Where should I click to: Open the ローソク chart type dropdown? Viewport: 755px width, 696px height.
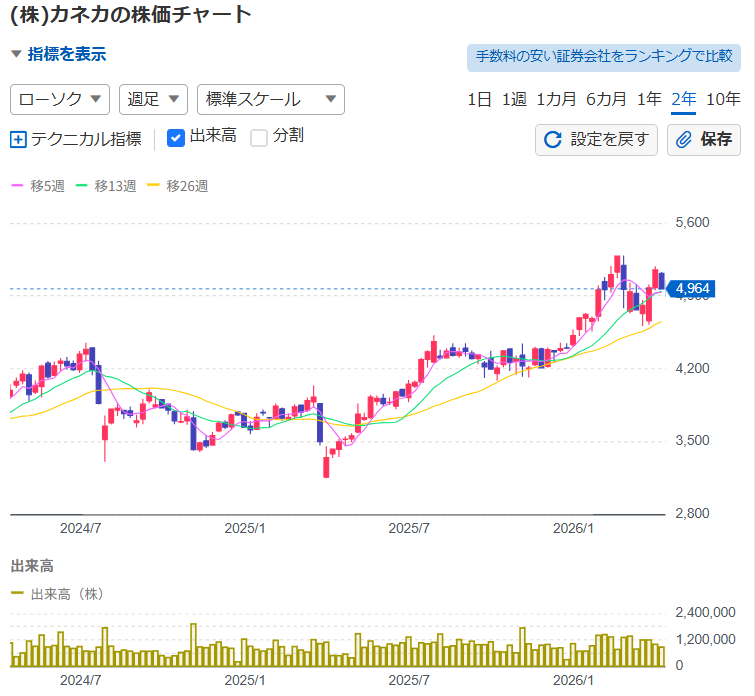59,99
